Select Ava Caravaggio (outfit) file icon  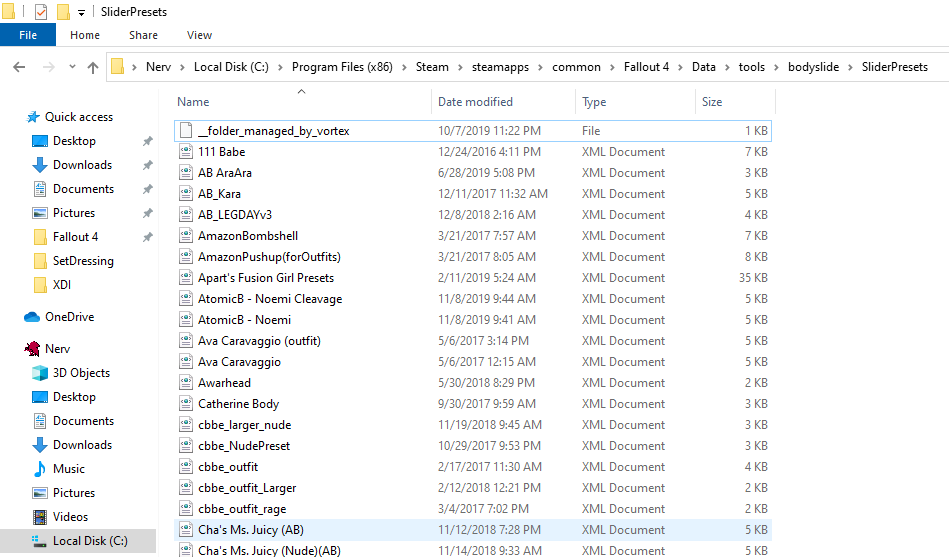coord(186,341)
